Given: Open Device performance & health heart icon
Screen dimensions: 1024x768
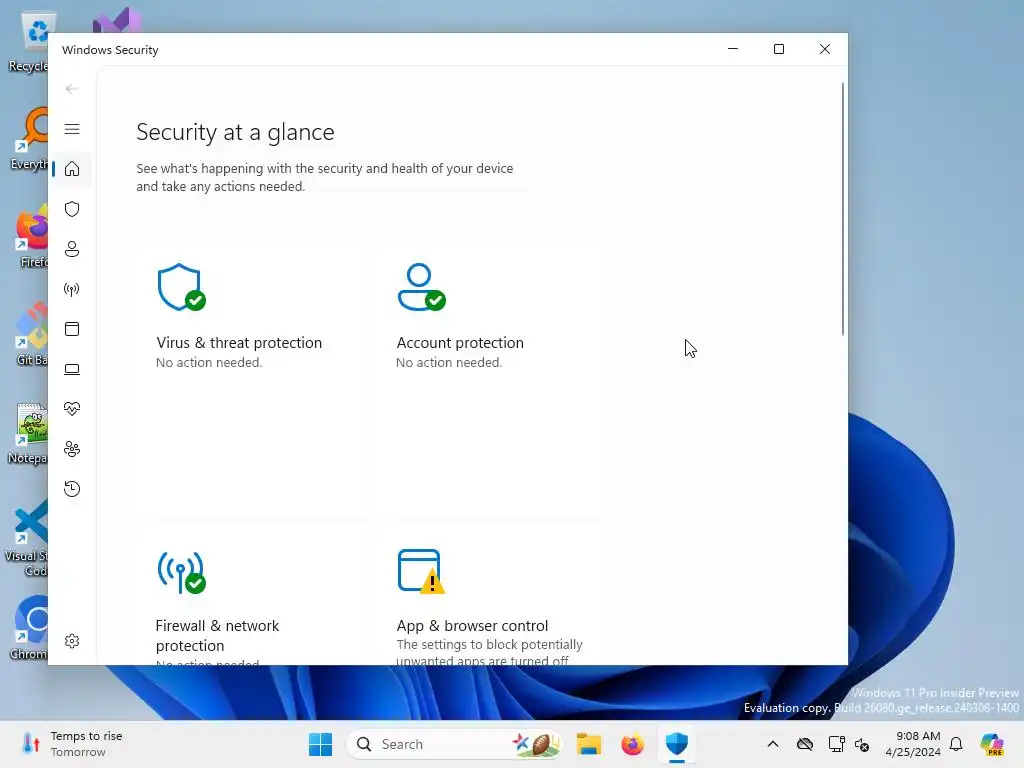Looking at the screenshot, I should (72, 409).
